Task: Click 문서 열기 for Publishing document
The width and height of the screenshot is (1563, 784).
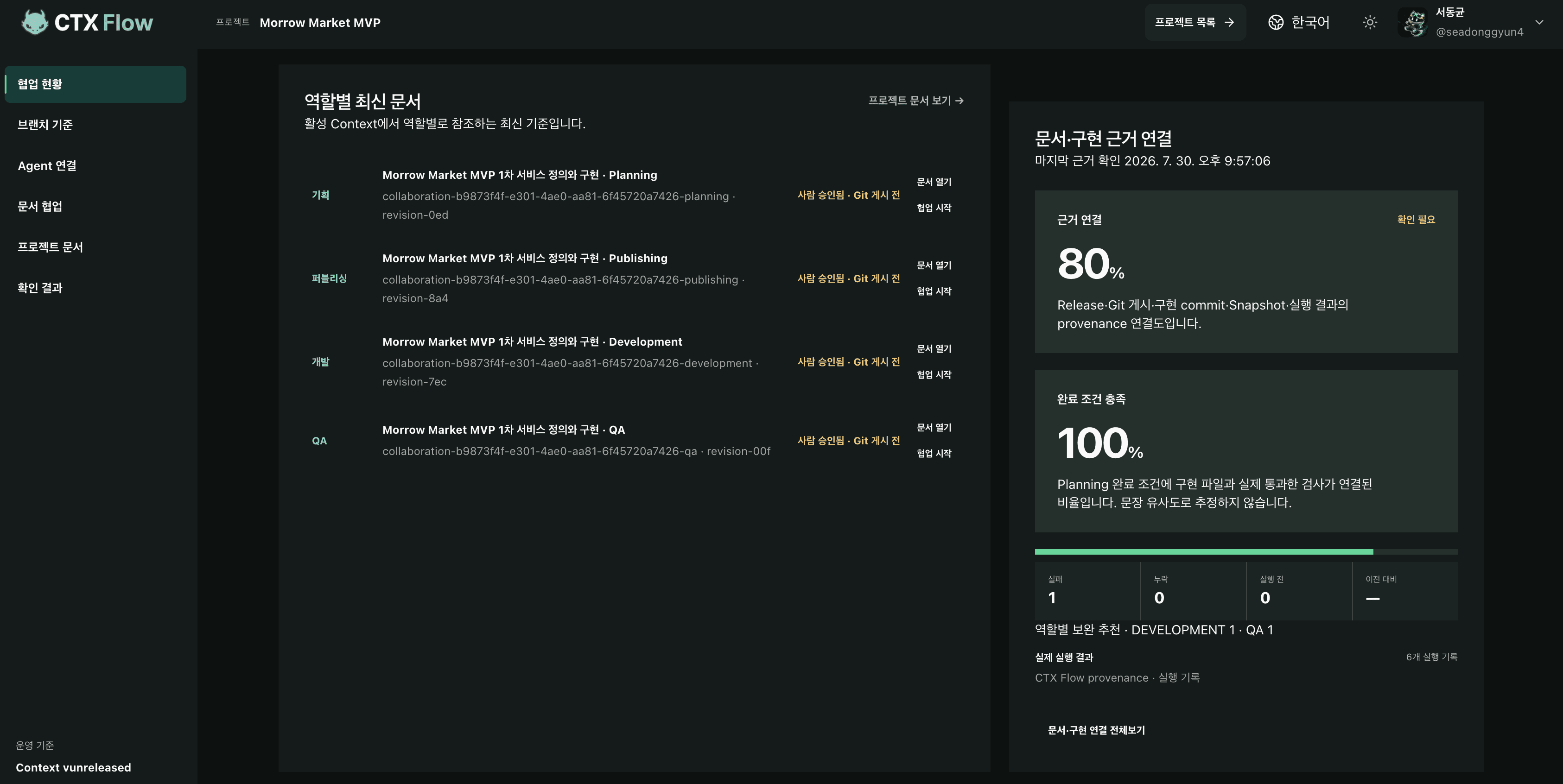Action: coord(934,266)
